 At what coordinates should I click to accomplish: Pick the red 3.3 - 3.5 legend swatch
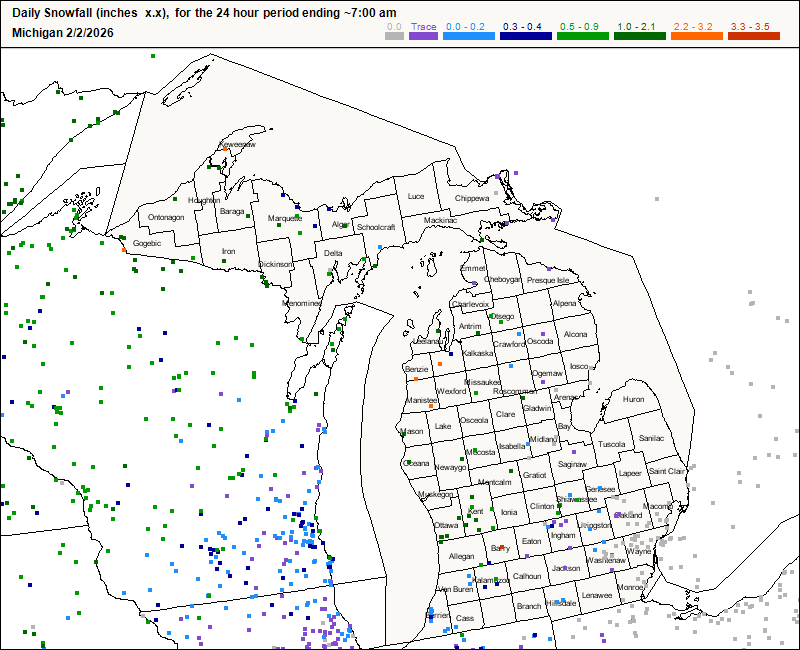(x=752, y=36)
